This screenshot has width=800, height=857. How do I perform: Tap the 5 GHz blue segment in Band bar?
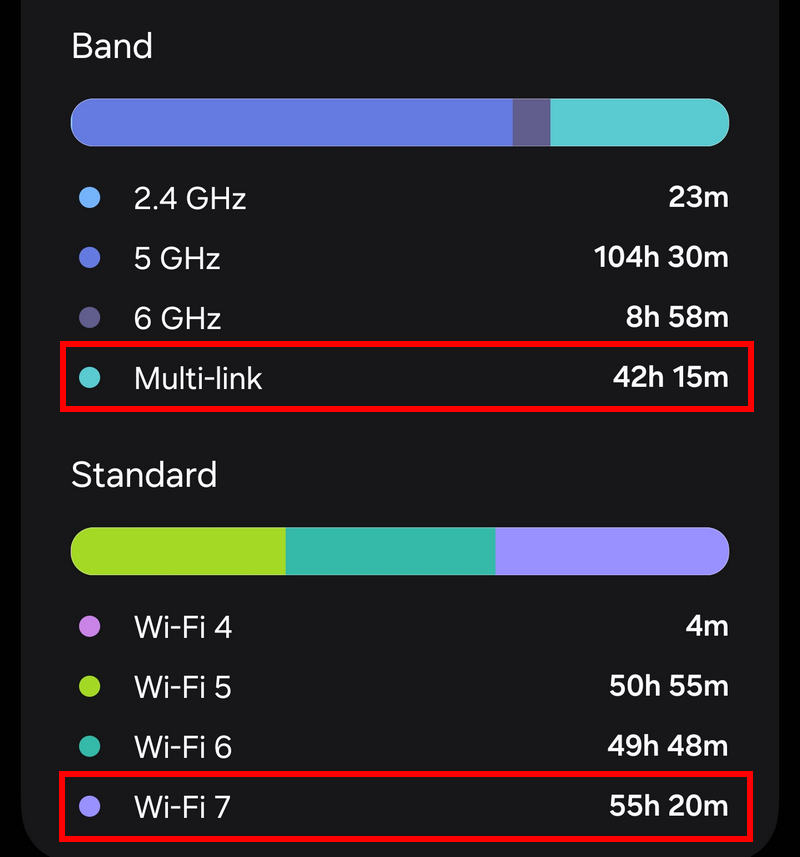pyautogui.click(x=292, y=122)
